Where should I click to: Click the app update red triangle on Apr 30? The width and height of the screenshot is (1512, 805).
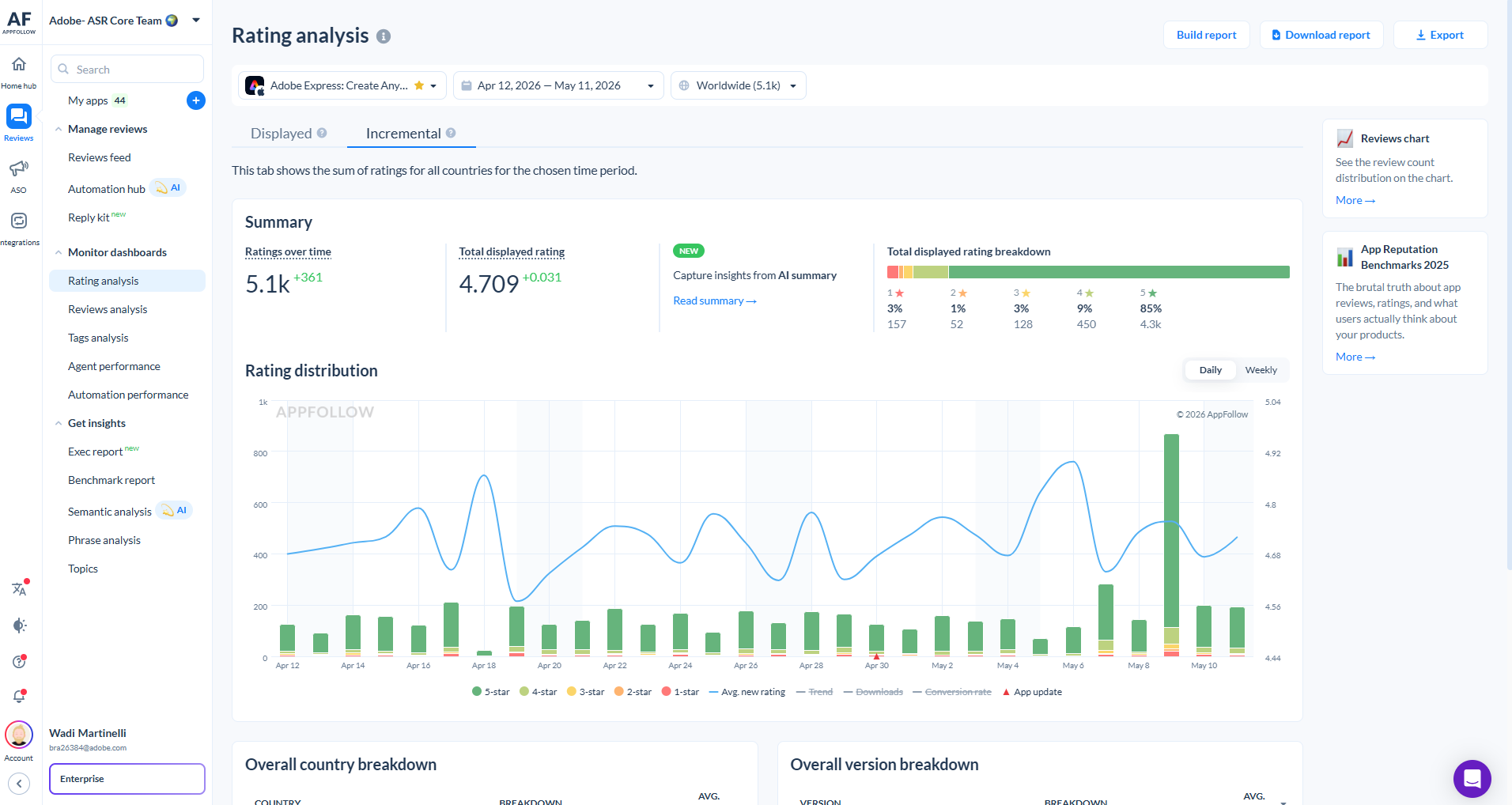click(x=876, y=656)
